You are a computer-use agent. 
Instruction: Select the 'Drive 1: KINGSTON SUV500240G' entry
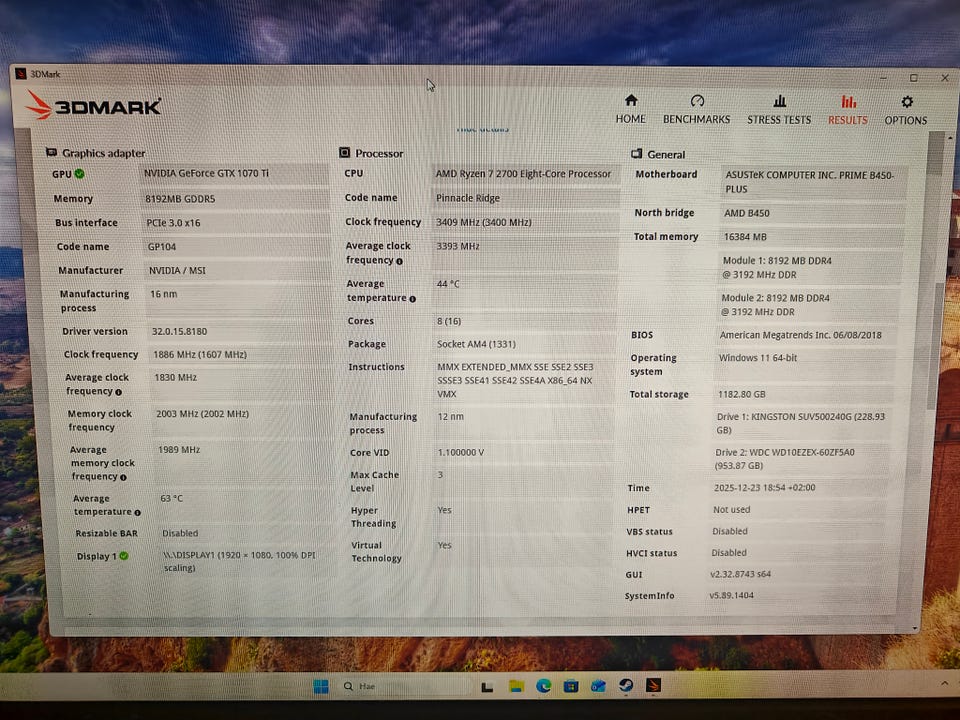tap(801, 423)
